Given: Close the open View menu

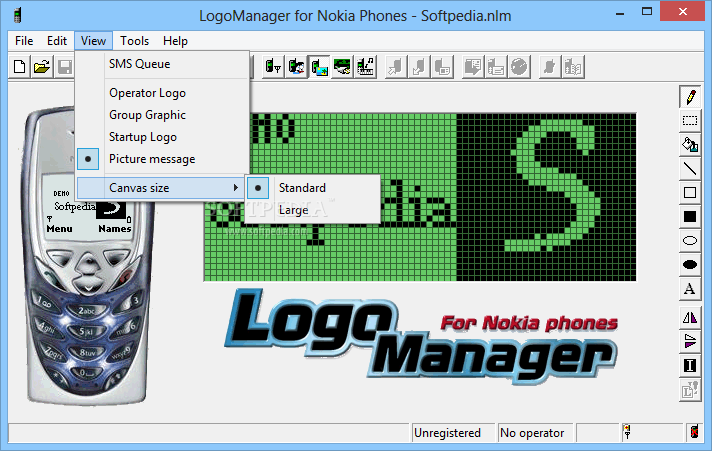Looking at the screenshot, I should coord(94,41).
